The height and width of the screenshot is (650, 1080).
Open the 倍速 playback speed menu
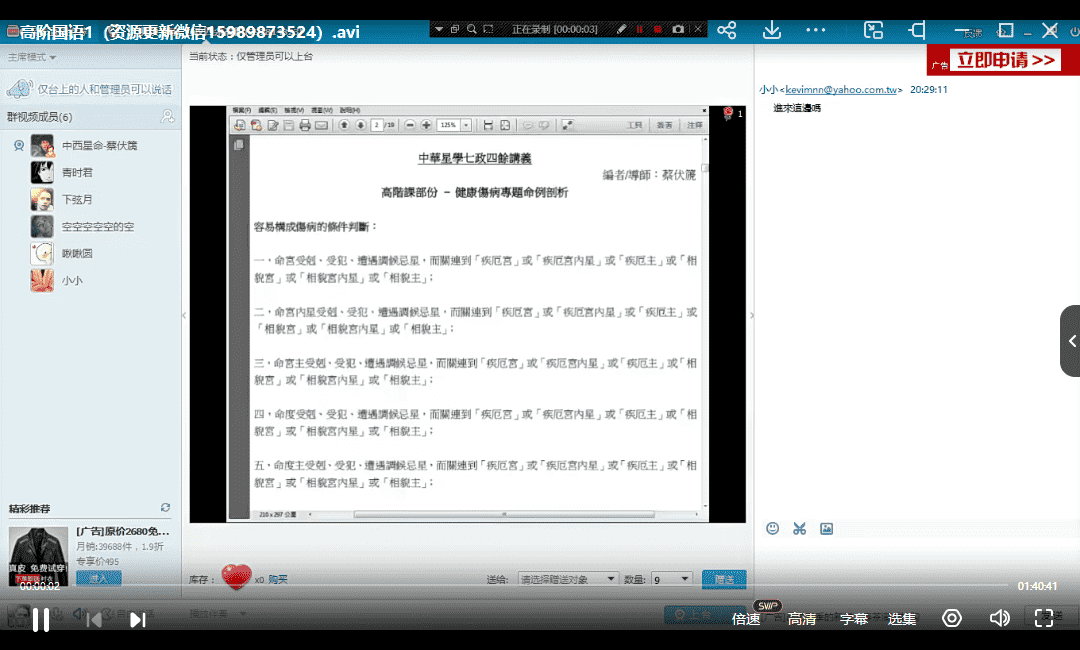[746, 619]
